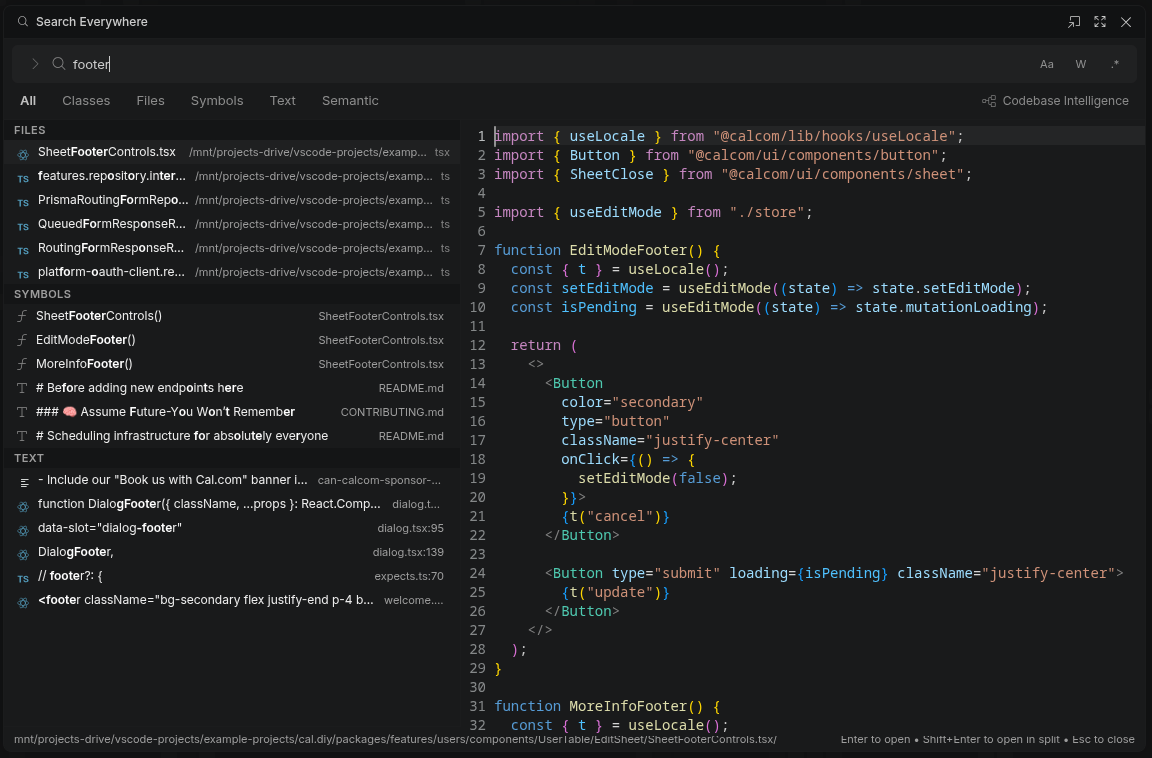
Task: Click text icon beside 'Scheduling infrastructure' heading
Action: click(x=22, y=436)
